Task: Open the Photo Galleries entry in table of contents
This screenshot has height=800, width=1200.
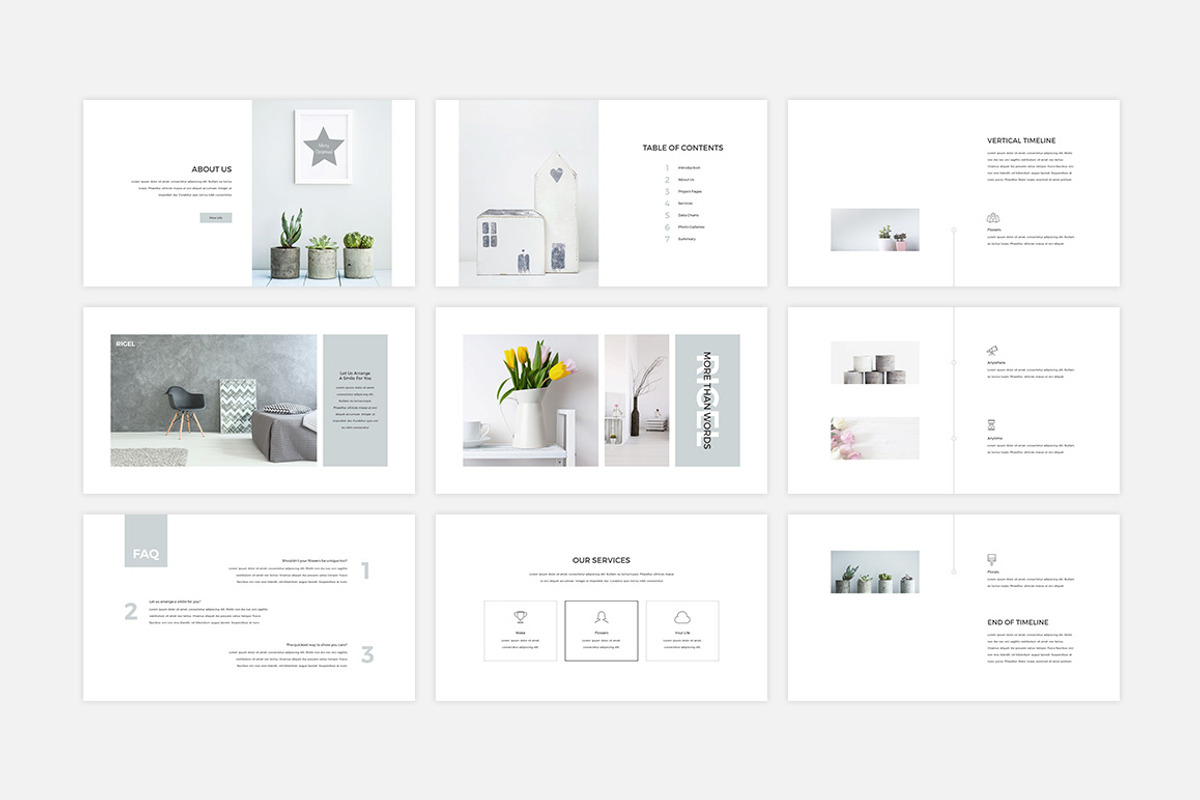Action: [x=691, y=227]
